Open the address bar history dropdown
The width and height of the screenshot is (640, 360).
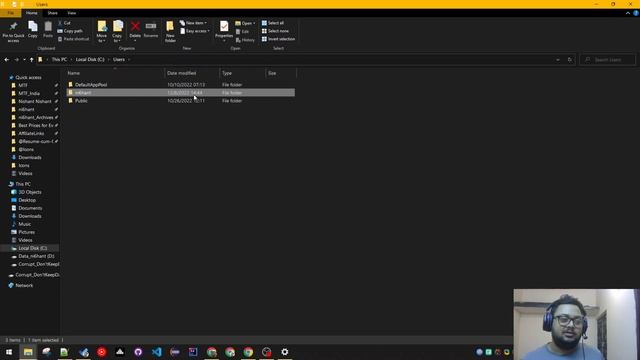click(558, 60)
